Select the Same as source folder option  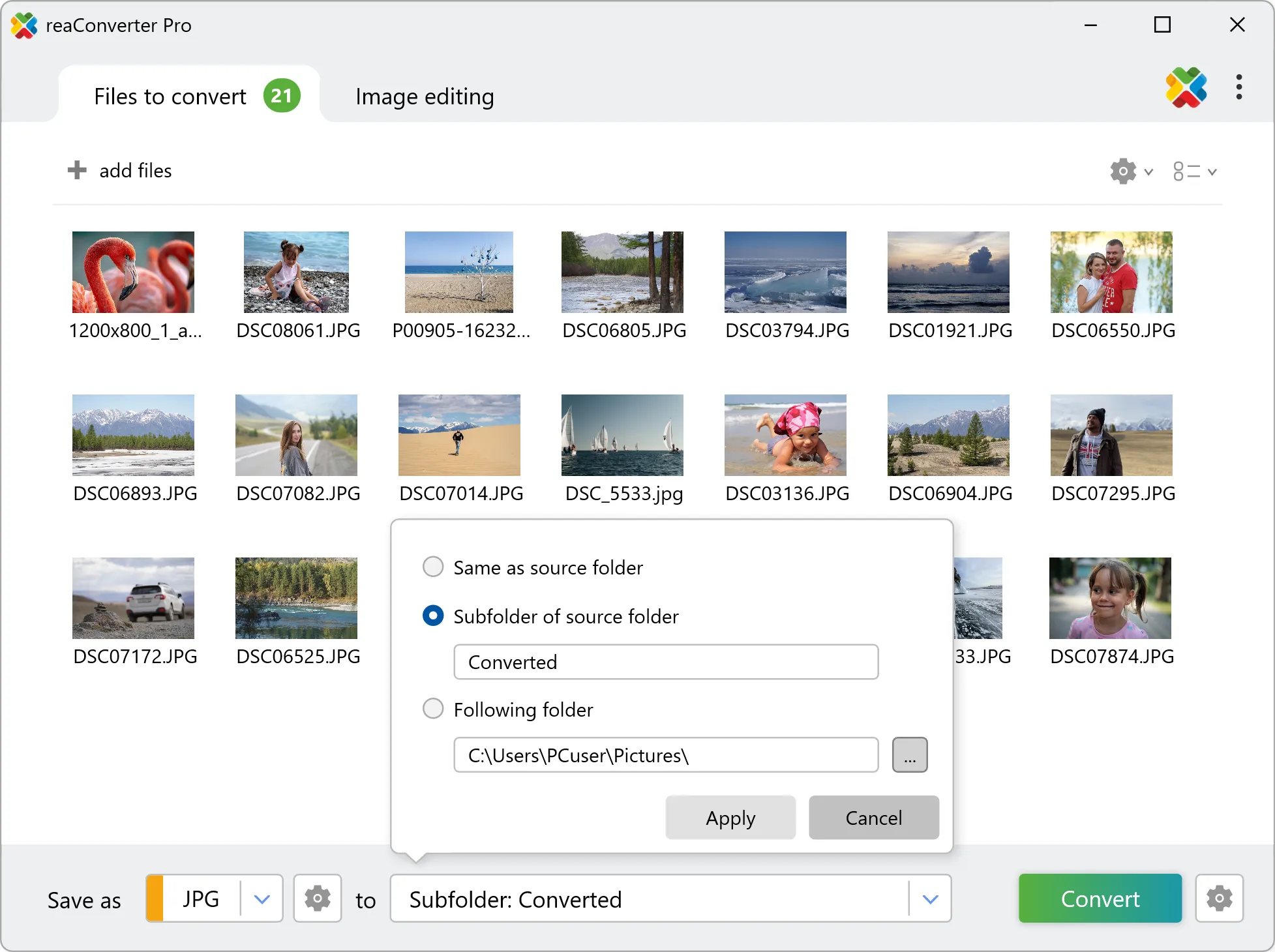tap(432, 567)
